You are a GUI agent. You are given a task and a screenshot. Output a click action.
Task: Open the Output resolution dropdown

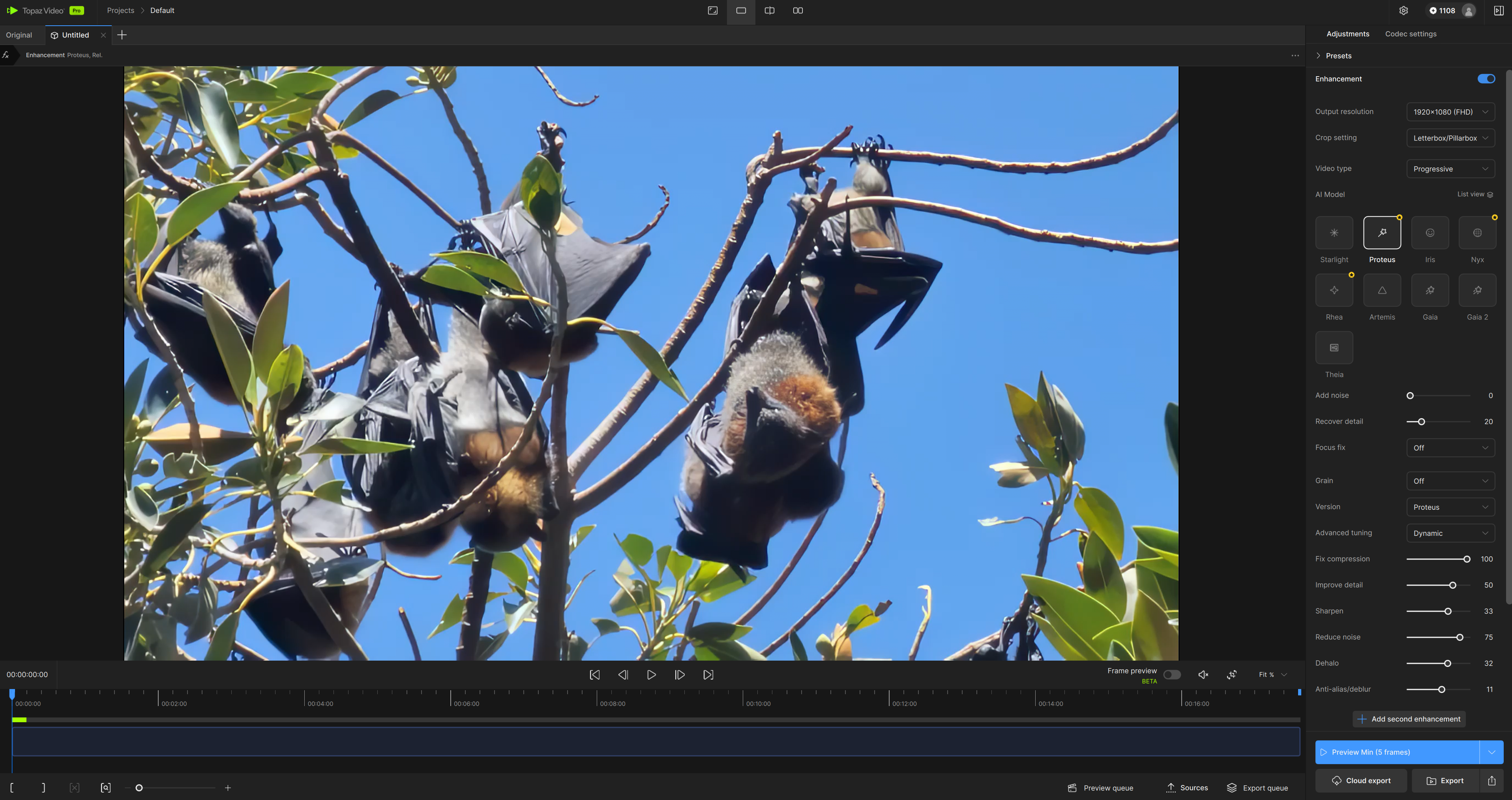(x=1450, y=112)
